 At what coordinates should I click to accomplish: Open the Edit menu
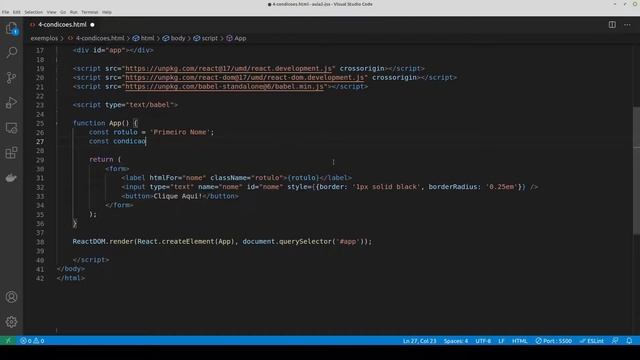click(16, 12)
